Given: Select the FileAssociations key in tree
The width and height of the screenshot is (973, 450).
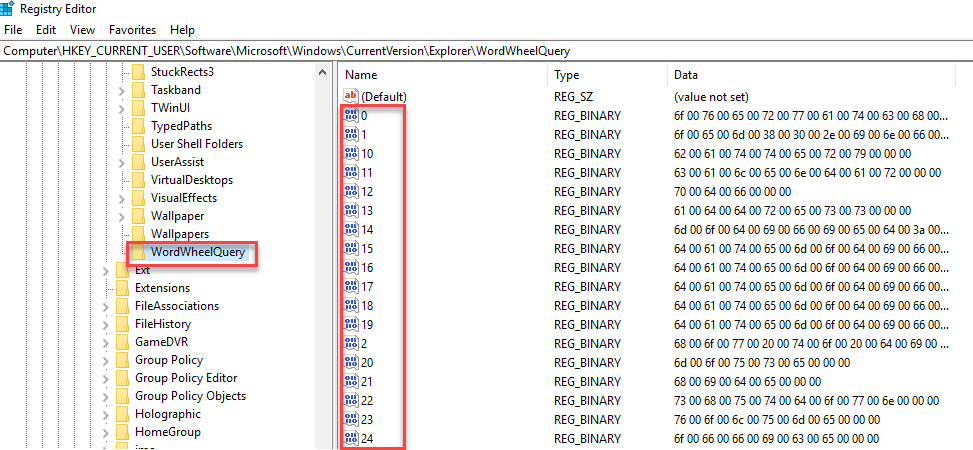Looking at the screenshot, I should pyautogui.click(x=176, y=306).
